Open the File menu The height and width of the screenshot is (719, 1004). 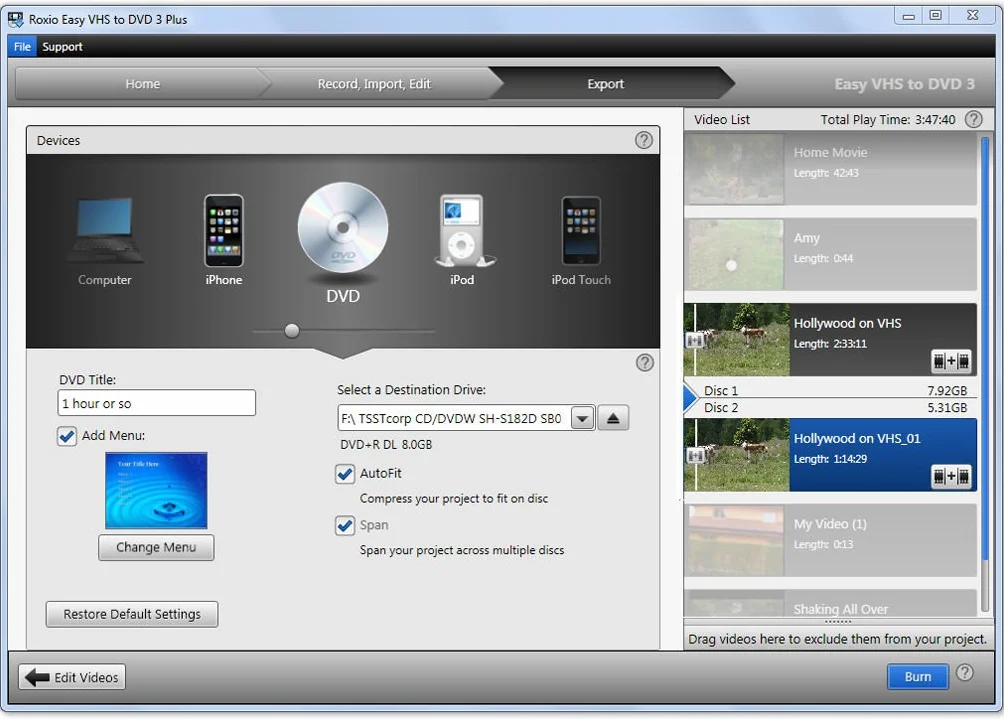pos(22,47)
